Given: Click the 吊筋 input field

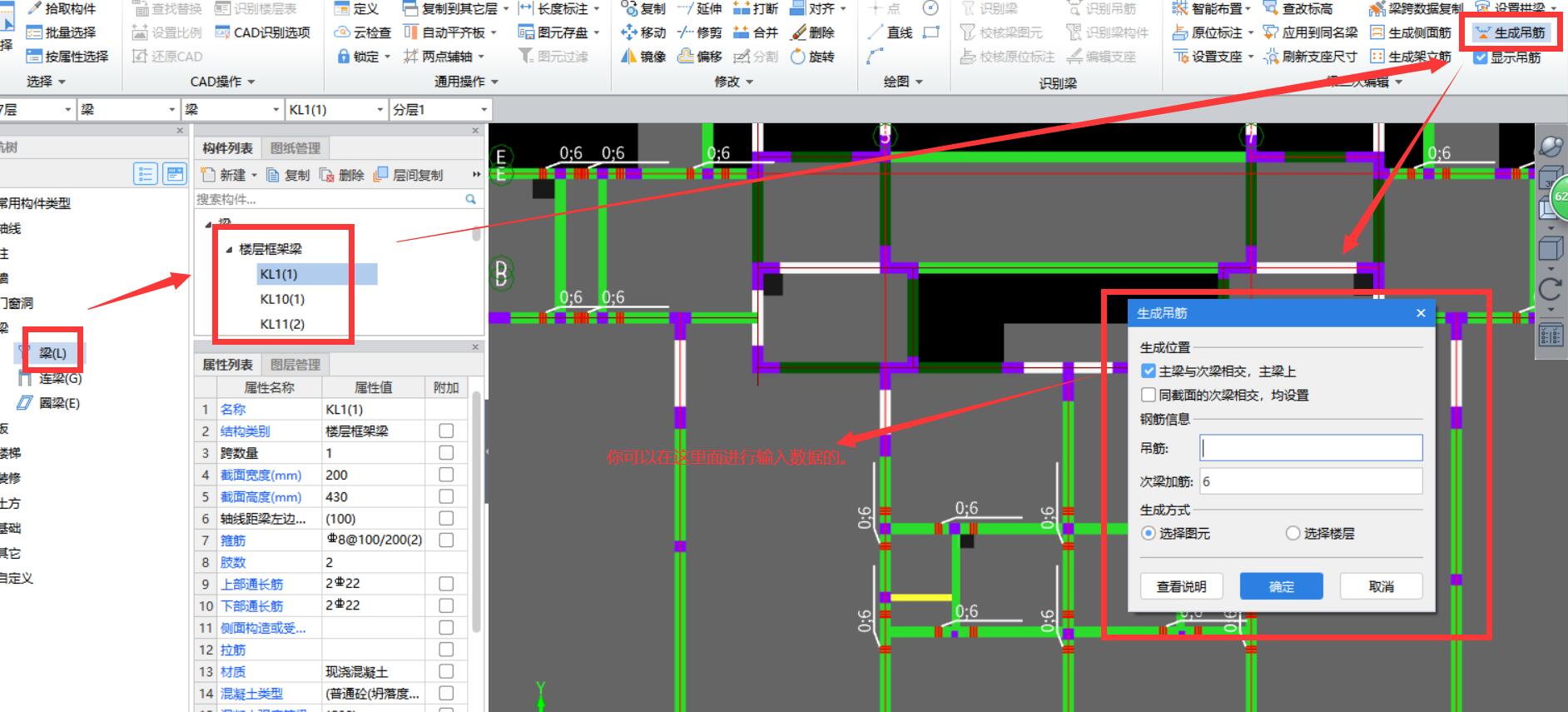Looking at the screenshot, I should [1311, 448].
